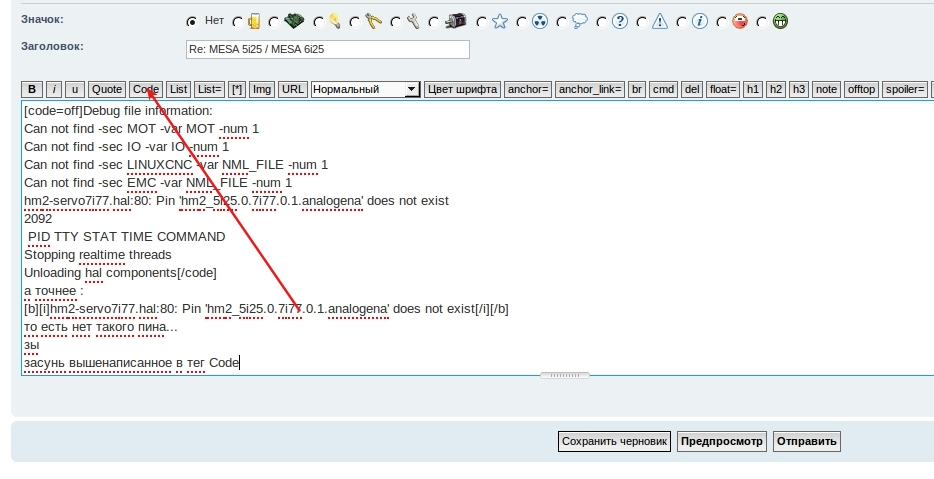Insert an h1 heading tag

coord(752,89)
